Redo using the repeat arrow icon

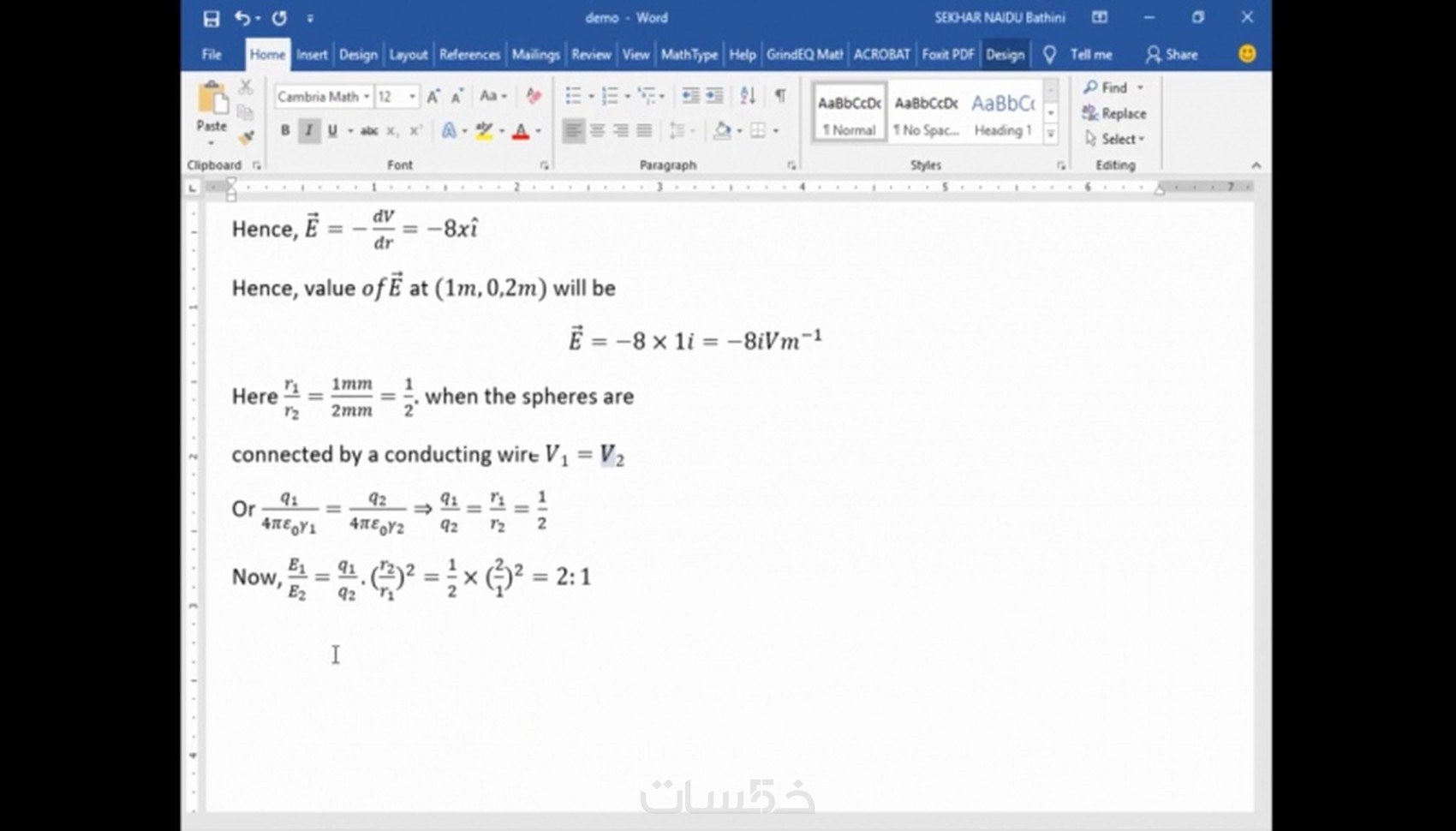click(x=279, y=18)
